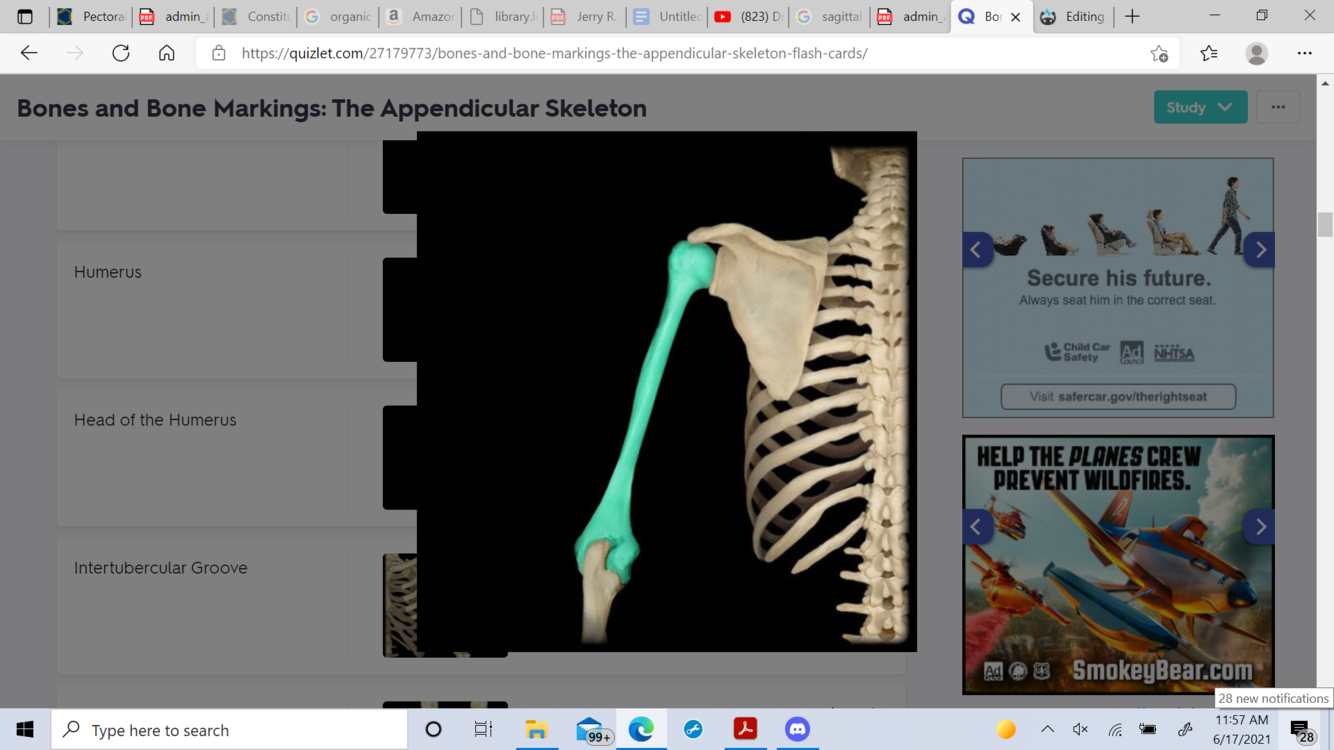Open the favorites list
This screenshot has height=750, width=1334.
coord(1209,53)
